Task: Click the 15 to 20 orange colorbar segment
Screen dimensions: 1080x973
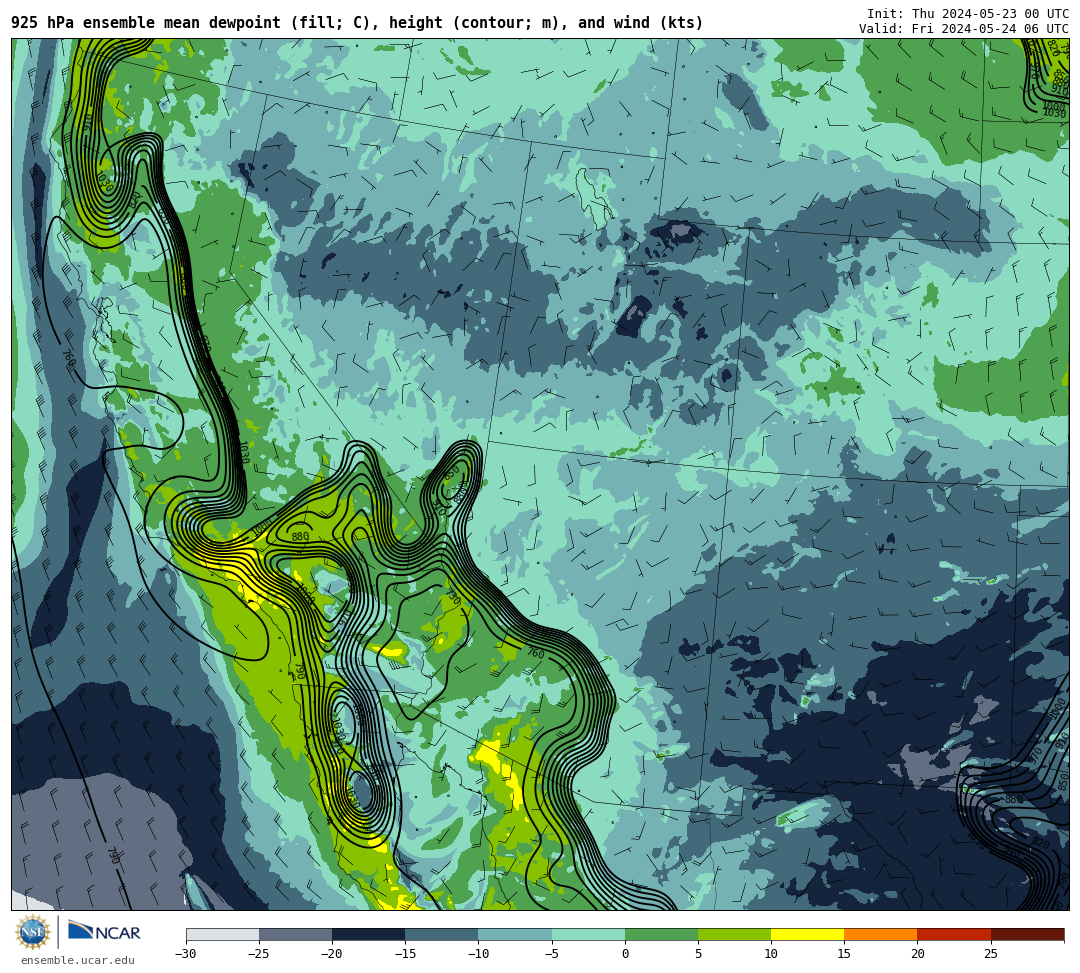Action: point(881,934)
